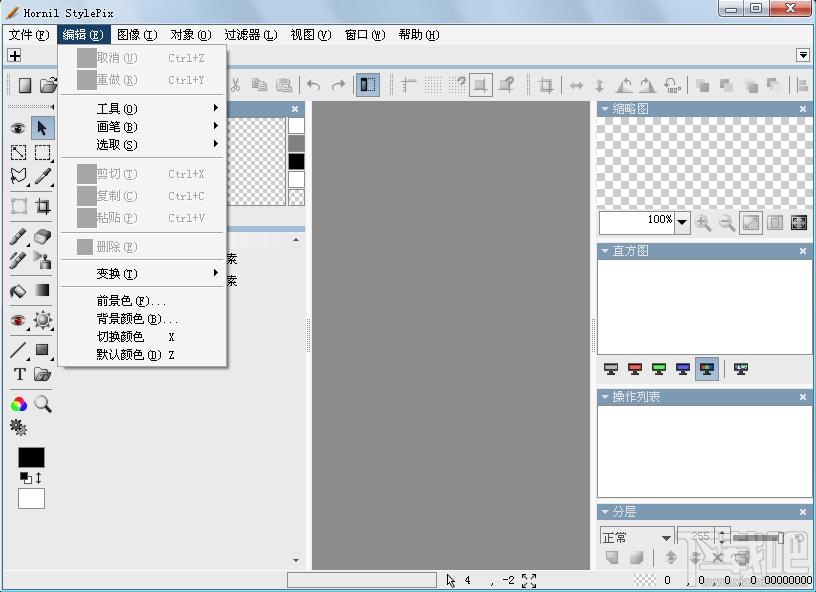This screenshot has height=592, width=816.
Task: Select the brightness sun tool
Action: tap(43, 320)
